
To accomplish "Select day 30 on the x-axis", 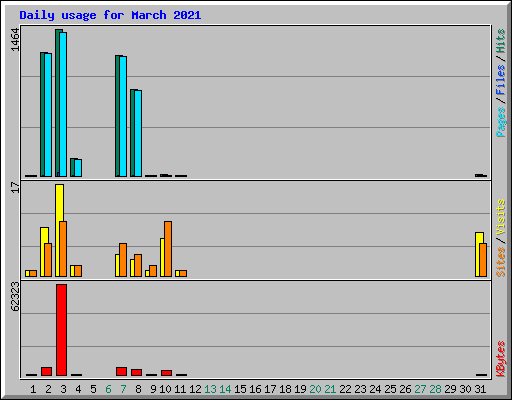I will [x=465, y=389].
